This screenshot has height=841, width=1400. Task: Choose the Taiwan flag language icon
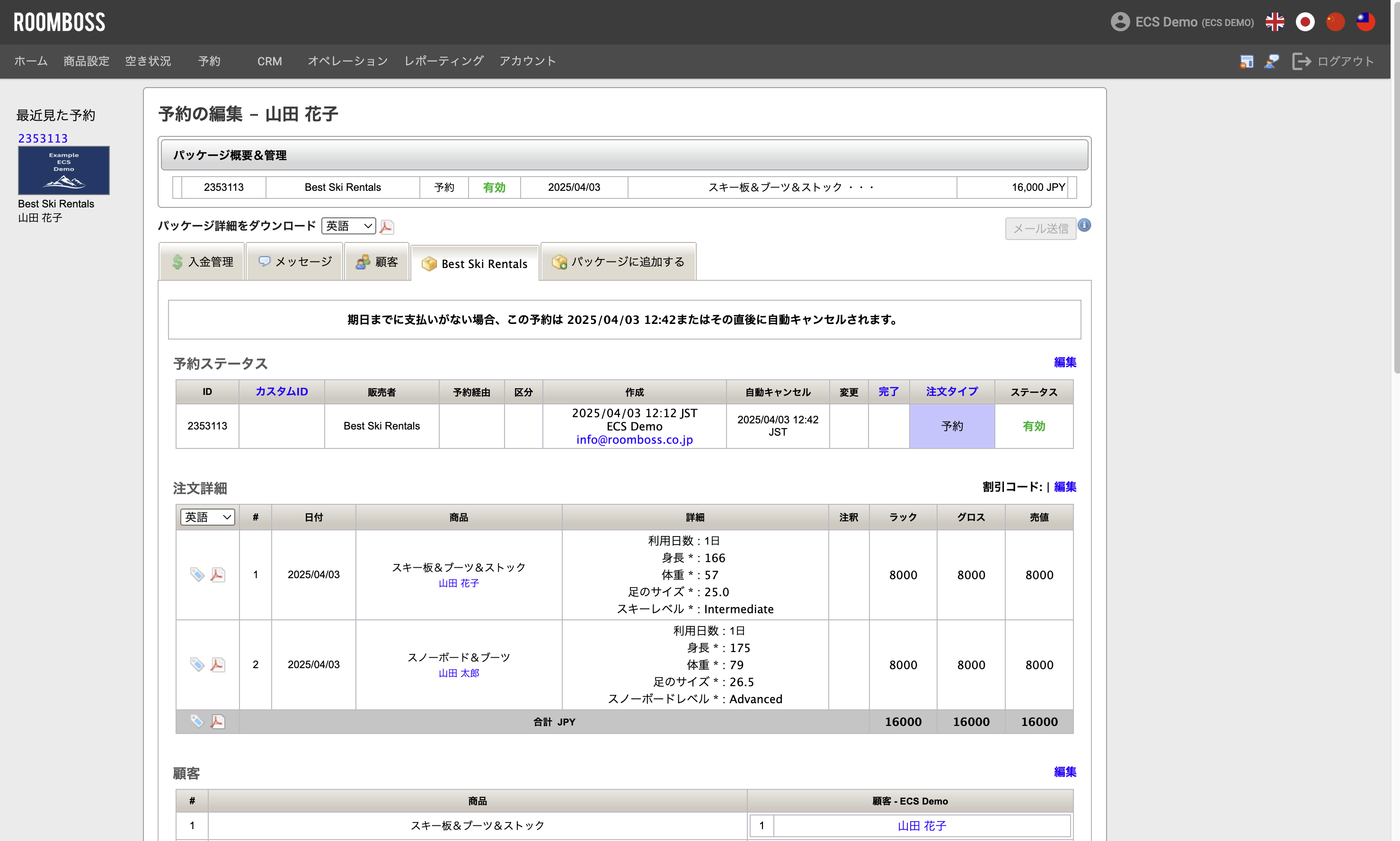(1365, 22)
